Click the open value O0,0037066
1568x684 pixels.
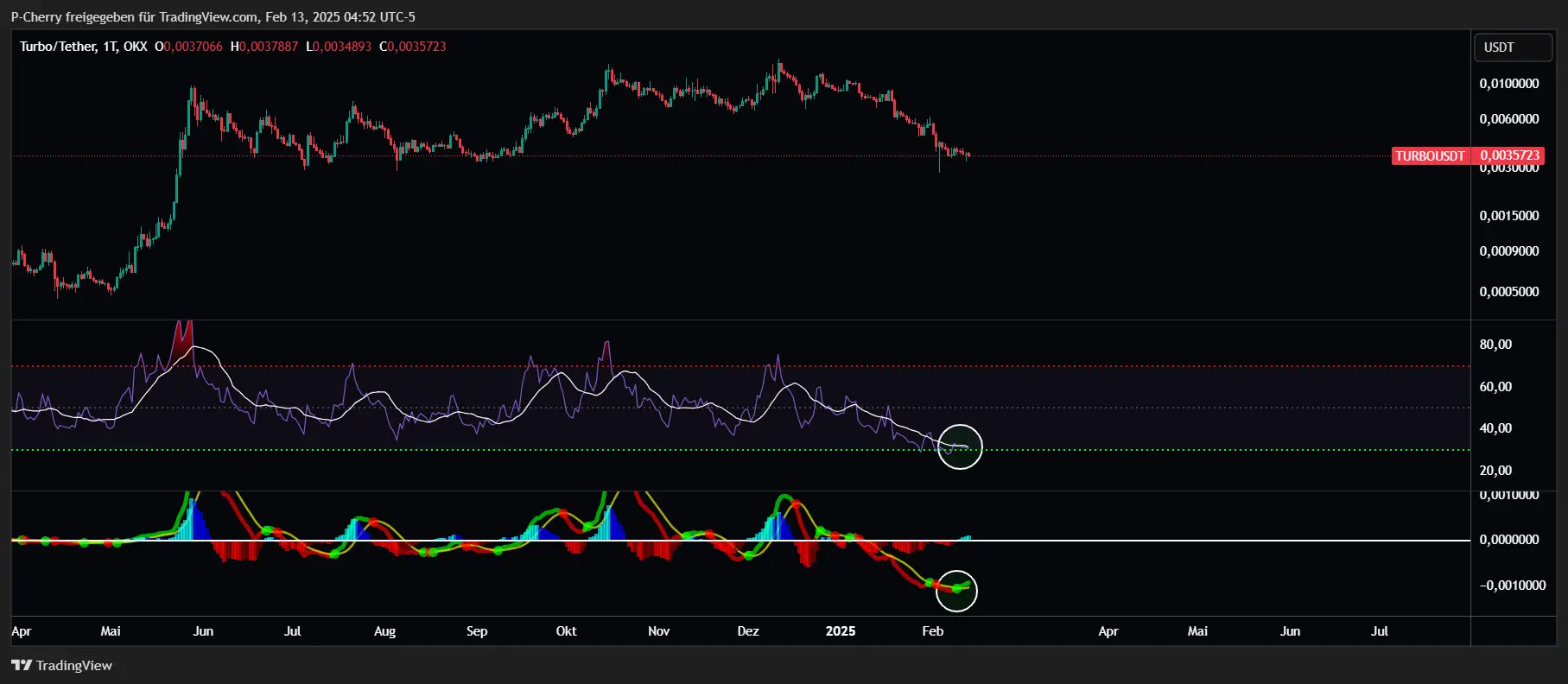[188, 47]
